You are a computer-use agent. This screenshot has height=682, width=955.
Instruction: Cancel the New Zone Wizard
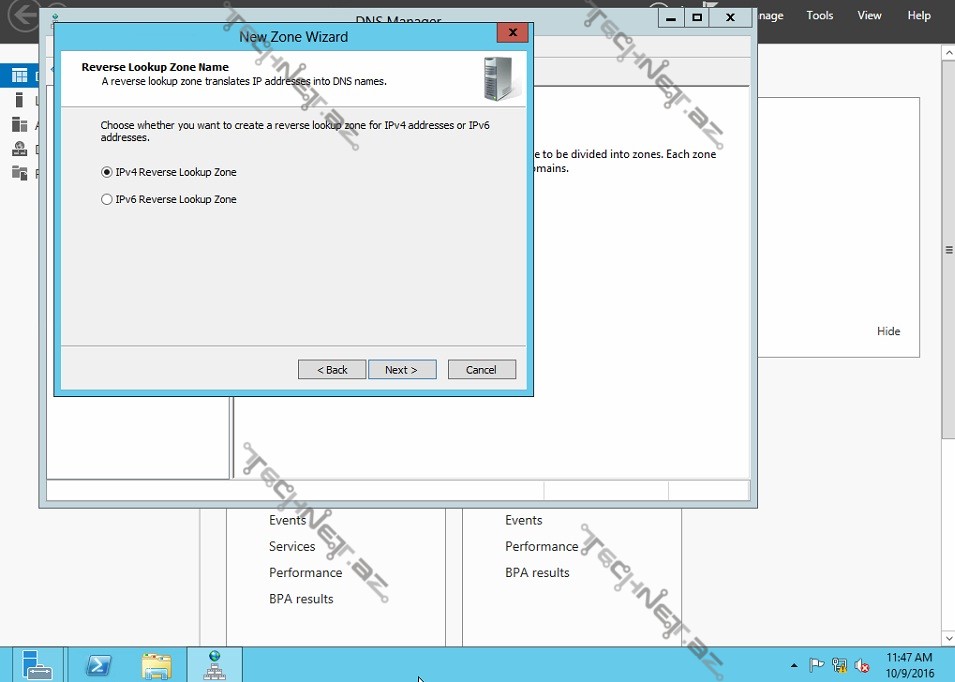click(481, 370)
